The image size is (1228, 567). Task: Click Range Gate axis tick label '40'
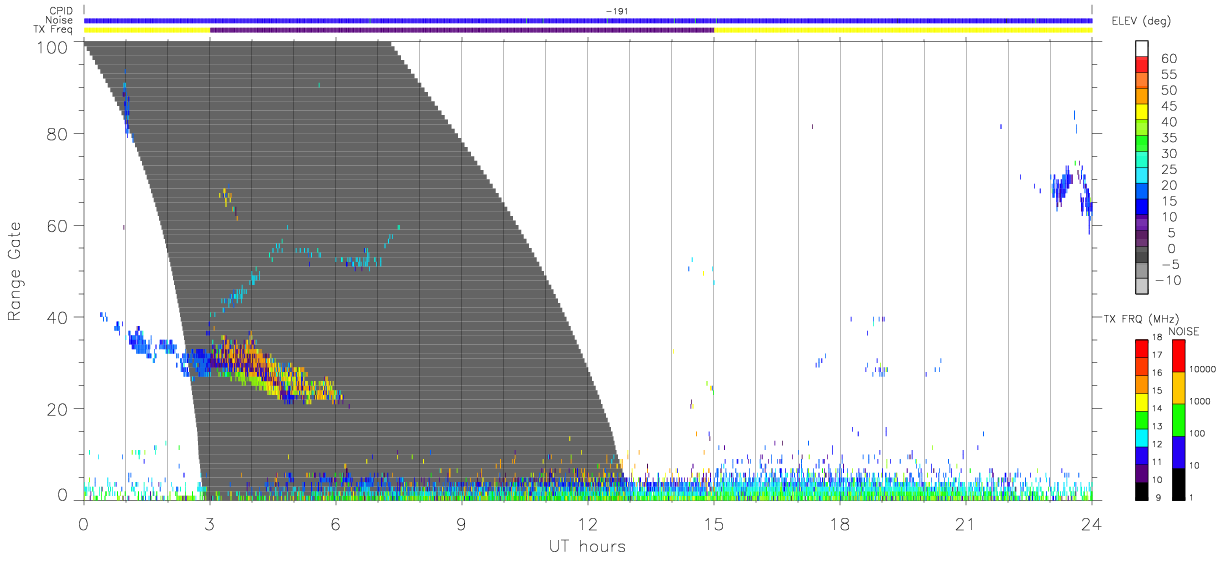(59, 318)
